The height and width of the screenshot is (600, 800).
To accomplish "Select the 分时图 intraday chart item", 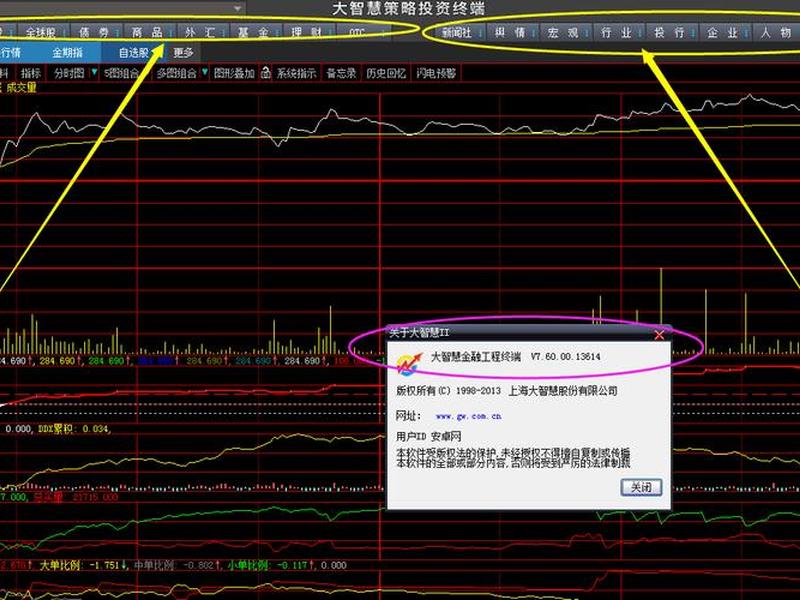I will (69, 73).
